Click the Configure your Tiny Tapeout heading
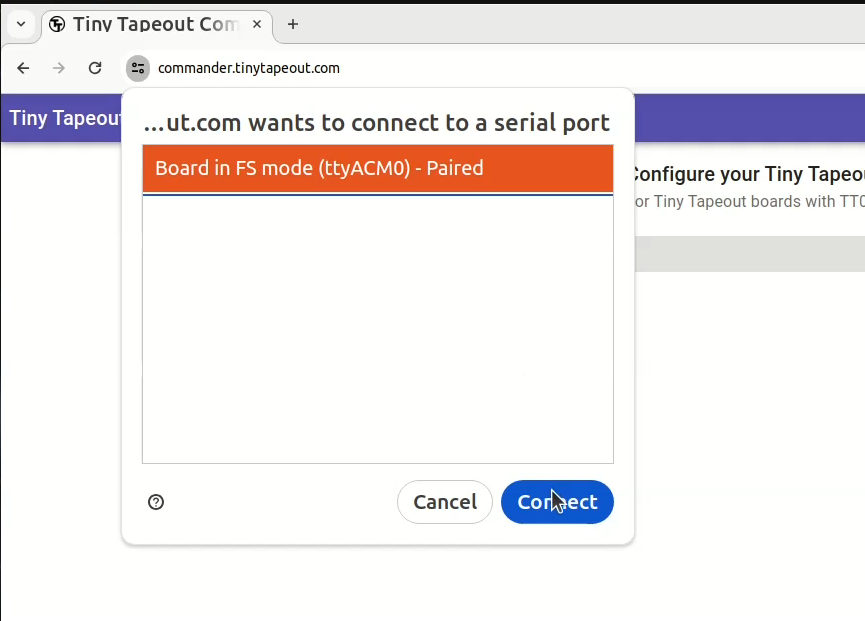Image resolution: width=865 pixels, height=621 pixels. point(748,174)
